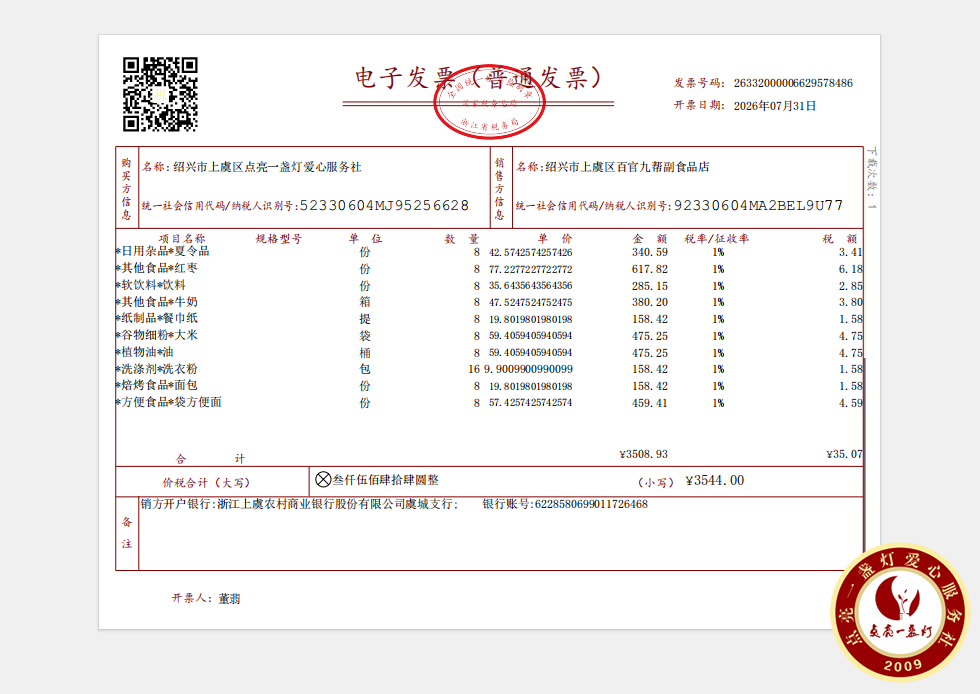Click unit 桶 in the 植物油 row
Screen dimensions: 980x694
365,353
